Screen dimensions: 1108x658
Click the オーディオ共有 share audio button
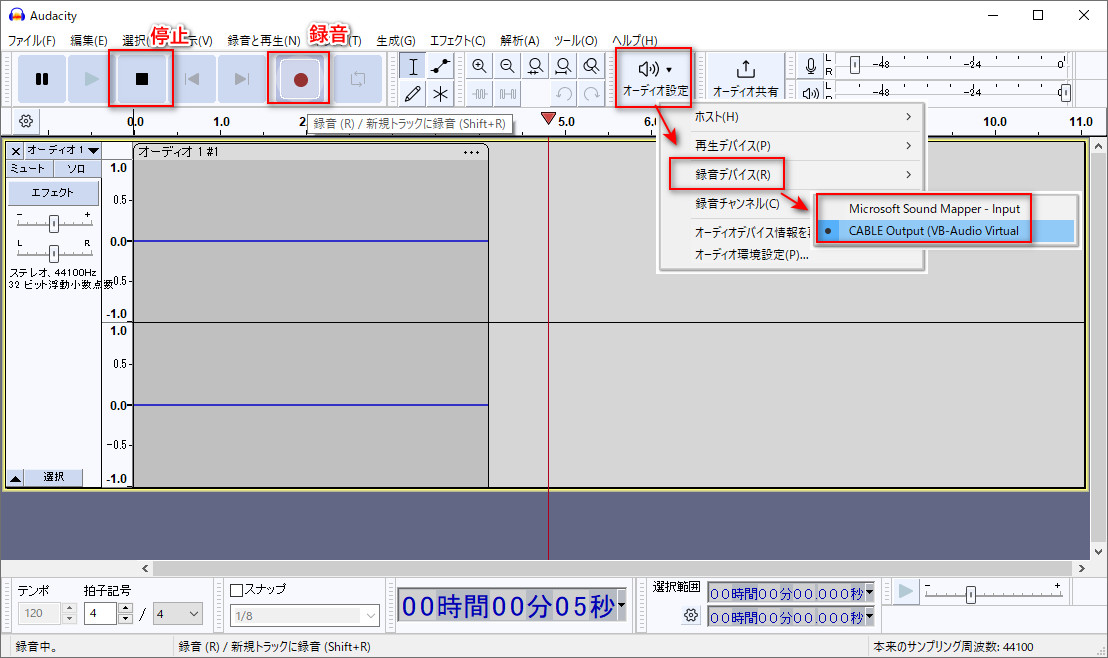pos(745,78)
